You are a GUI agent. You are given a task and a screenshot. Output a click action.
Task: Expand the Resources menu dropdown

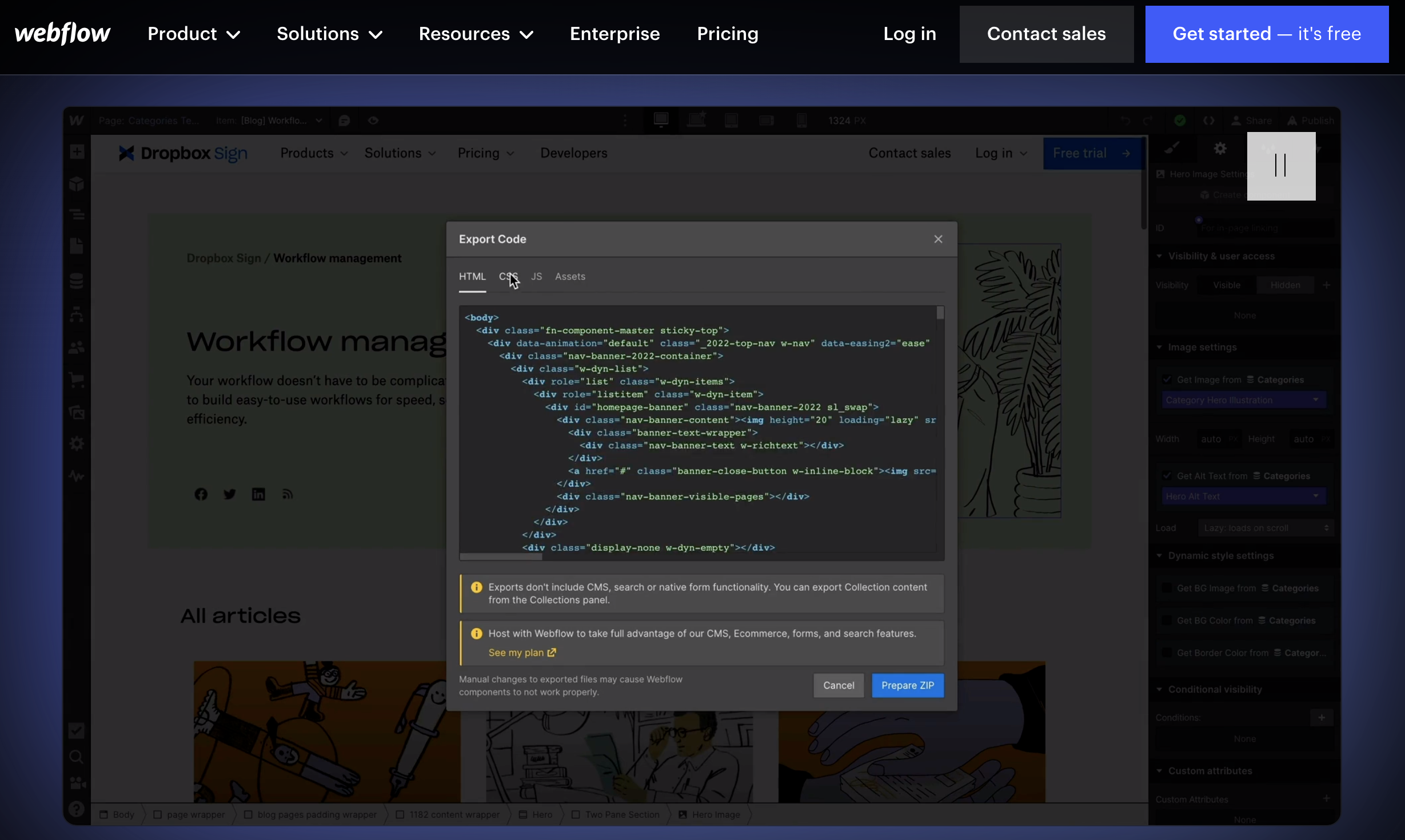(476, 34)
